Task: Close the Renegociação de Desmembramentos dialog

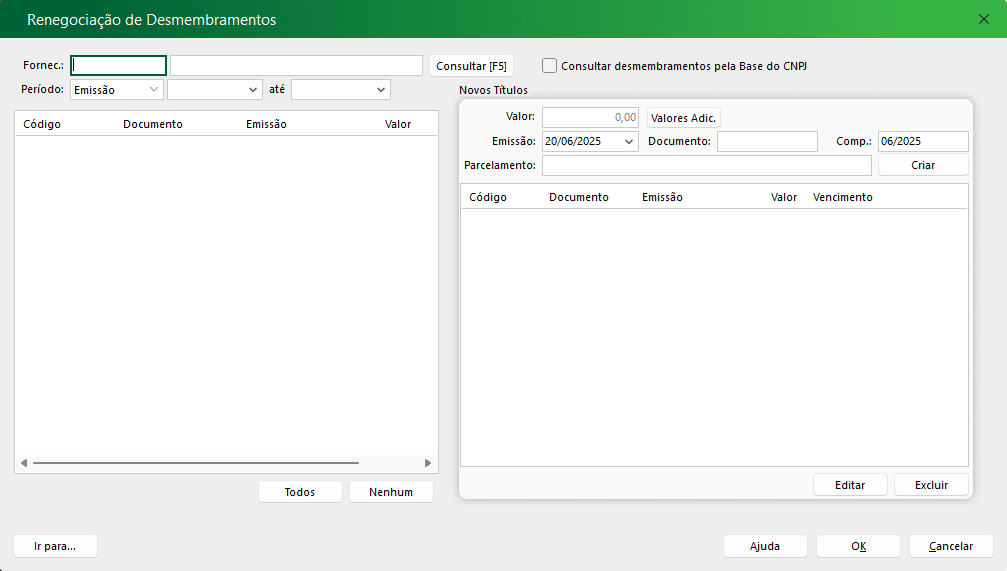Action: click(983, 19)
